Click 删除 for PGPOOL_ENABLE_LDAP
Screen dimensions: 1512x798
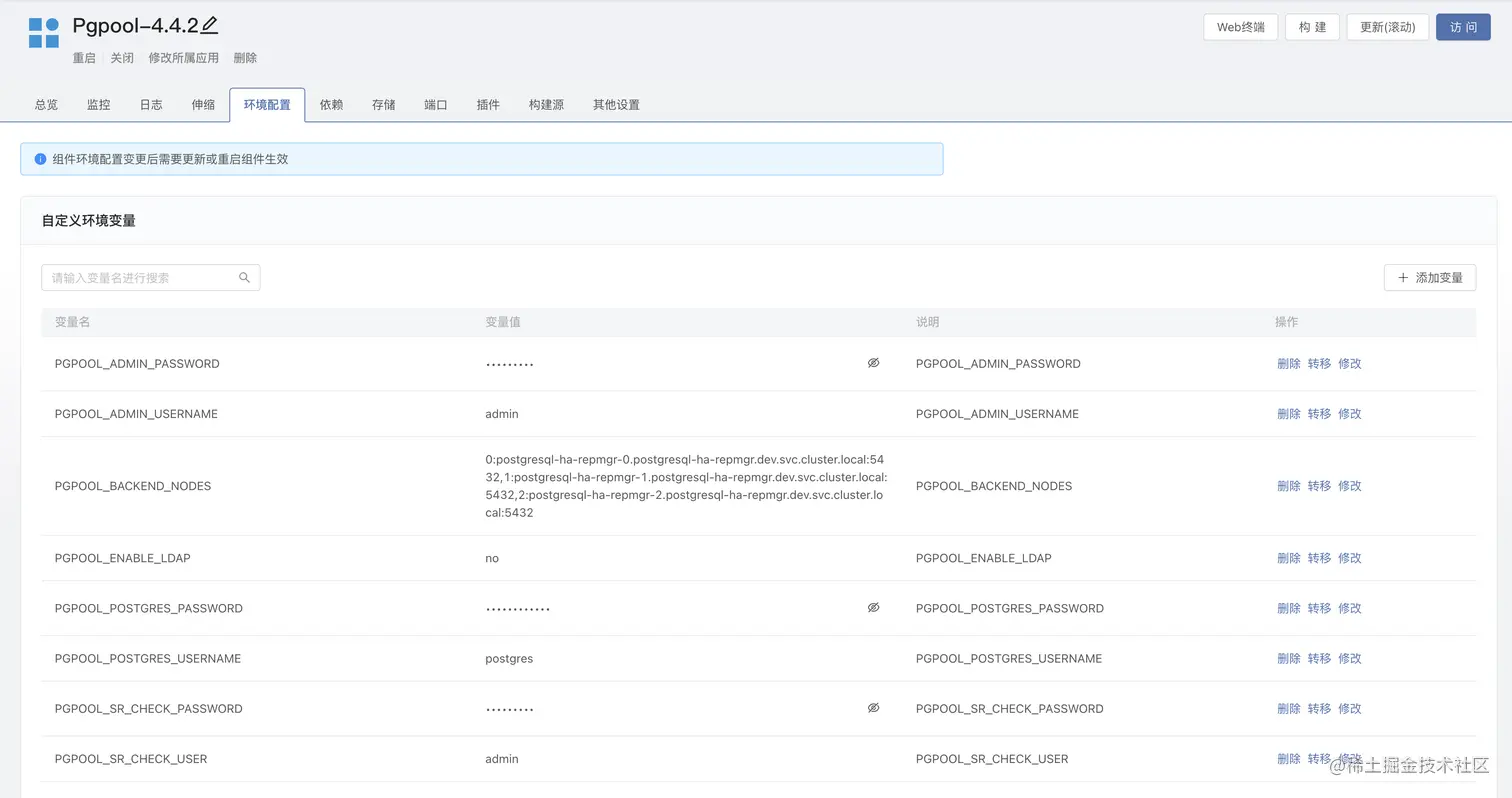pyautogui.click(x=1289, y=558)
